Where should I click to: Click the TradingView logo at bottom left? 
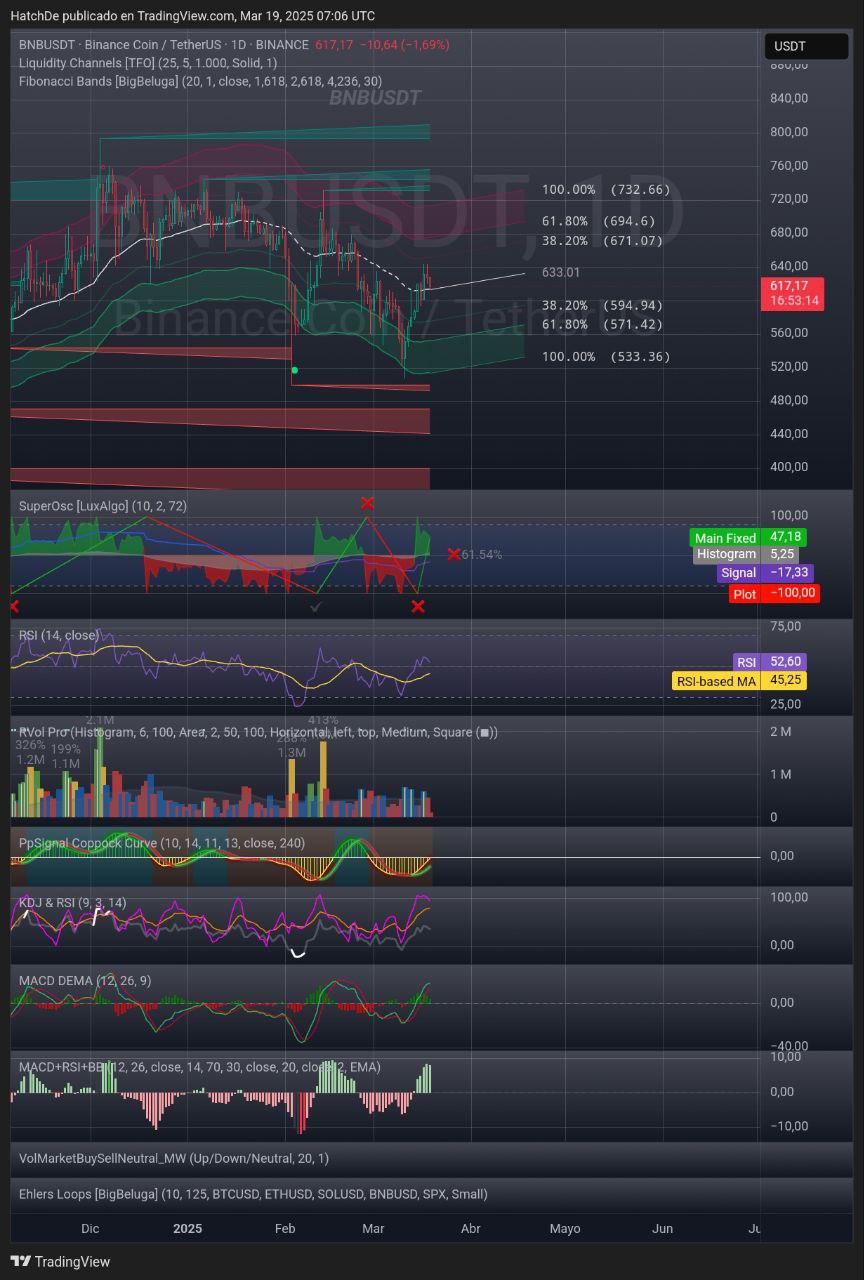point(60,1261)
